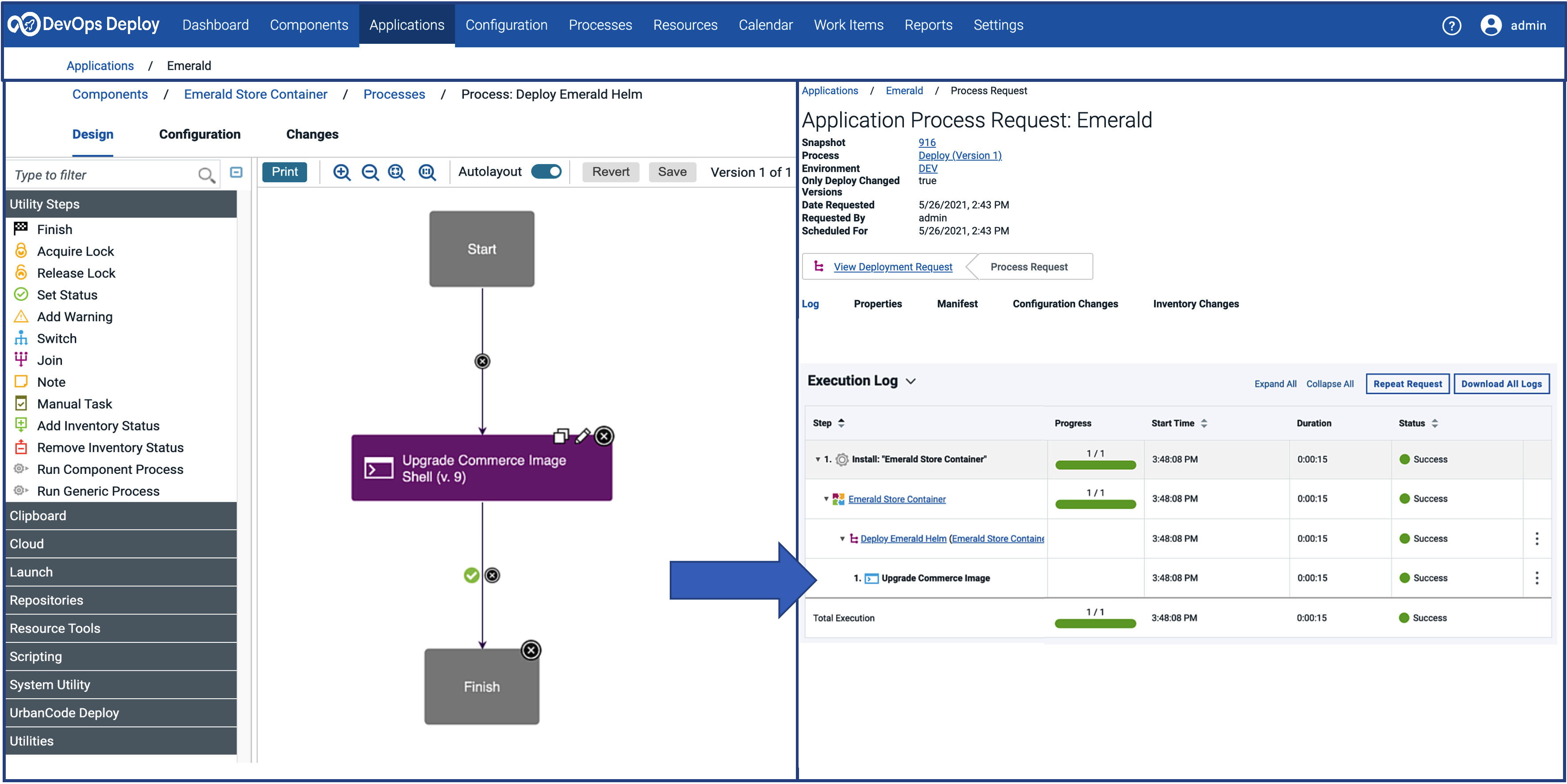The width and height of the screenshot is (1567, 784).
Task: Select the Acquire Lock step
Action: (x=64, y=251)
